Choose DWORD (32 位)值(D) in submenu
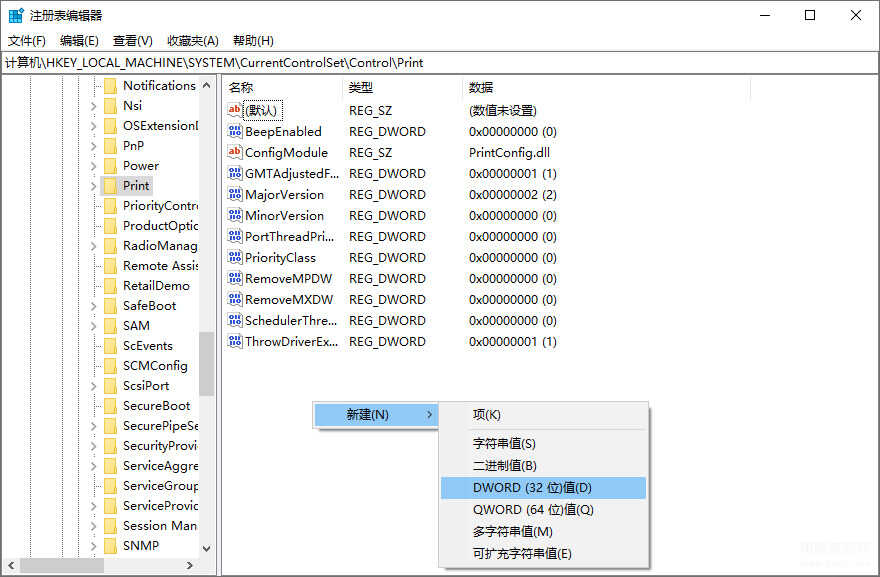The height and width of the screenshot is (577, 880). [x=543, y=488]
